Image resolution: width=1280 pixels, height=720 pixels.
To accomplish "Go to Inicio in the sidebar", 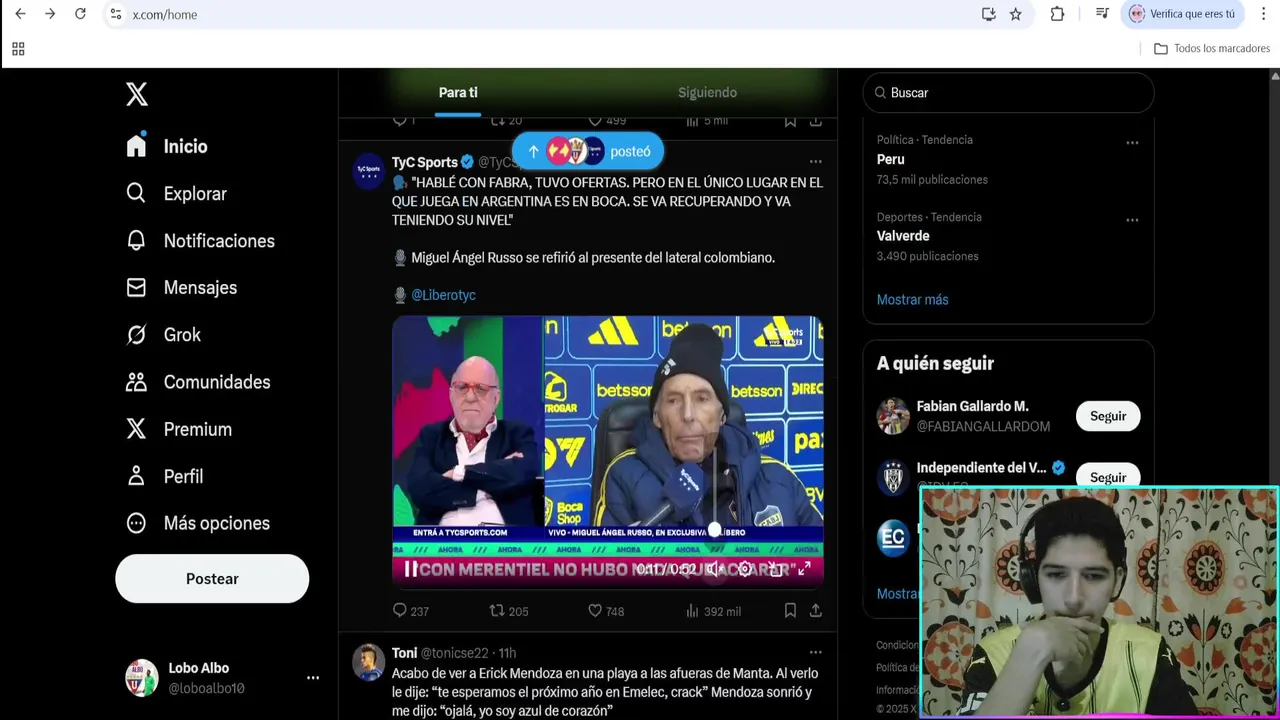I will 167,146.
